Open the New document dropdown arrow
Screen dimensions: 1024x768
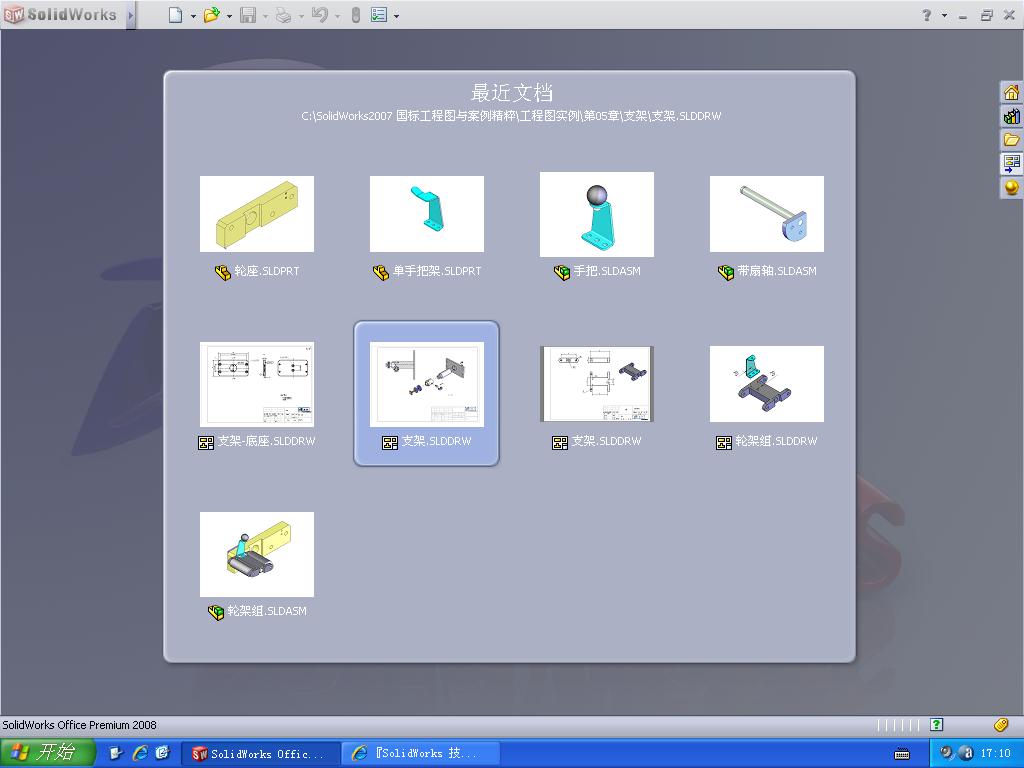pos(193,16)
